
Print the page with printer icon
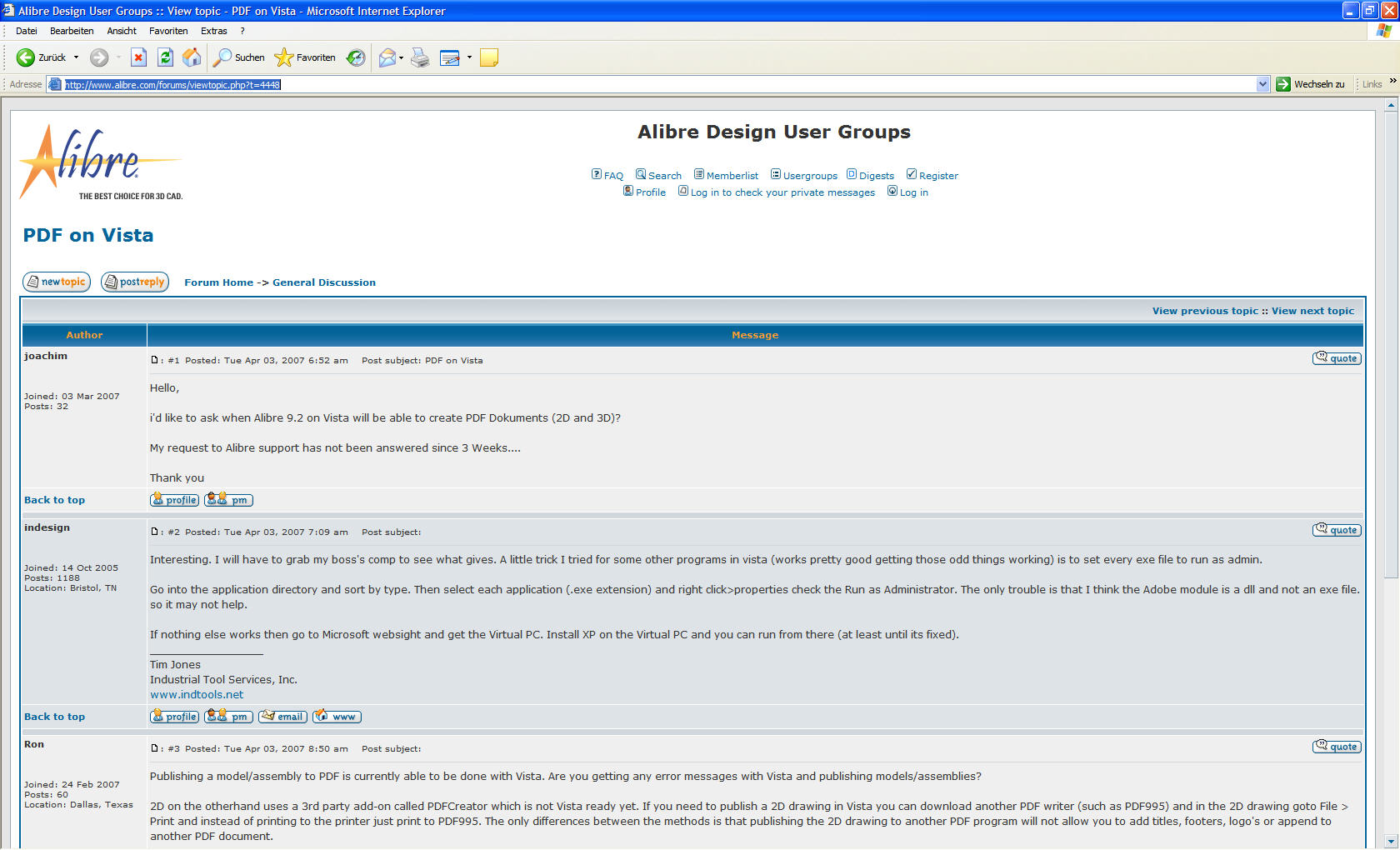pos(421,57)
